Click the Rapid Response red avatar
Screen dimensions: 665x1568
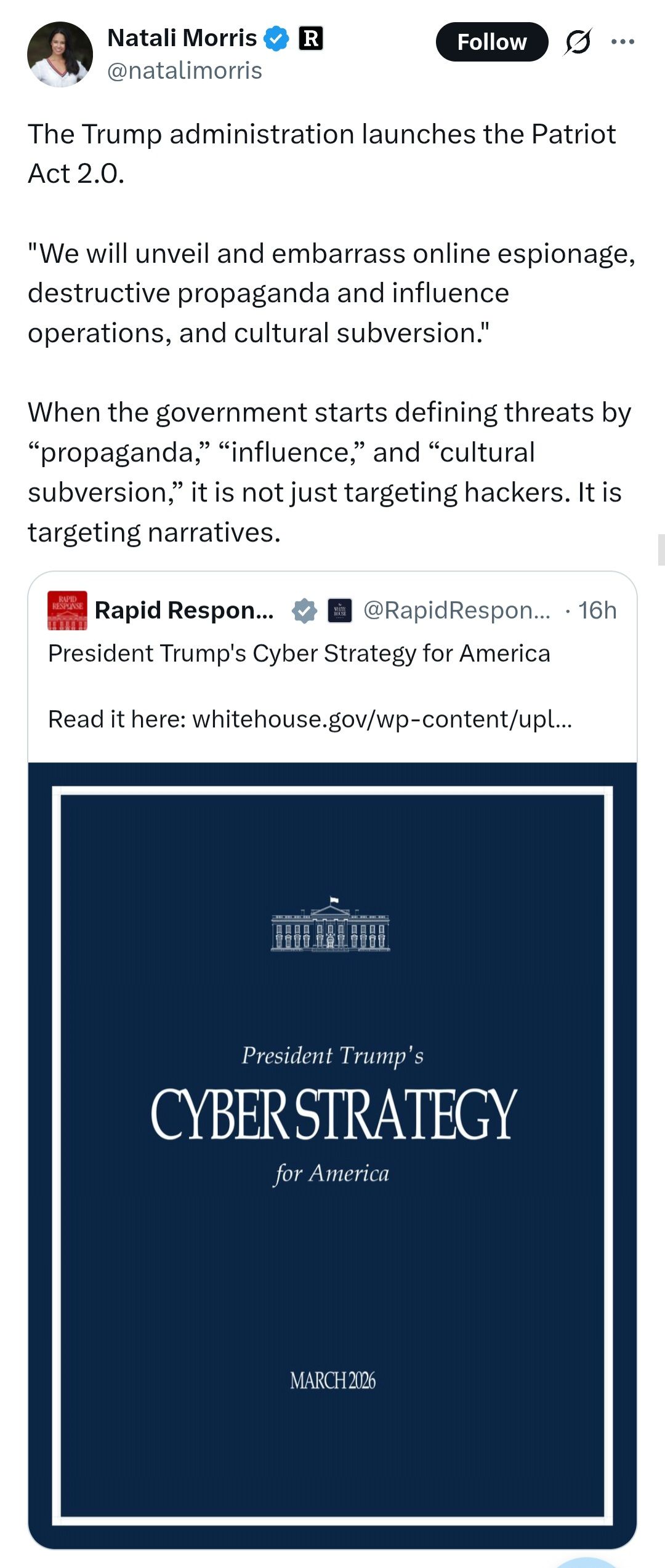[67, 610]
